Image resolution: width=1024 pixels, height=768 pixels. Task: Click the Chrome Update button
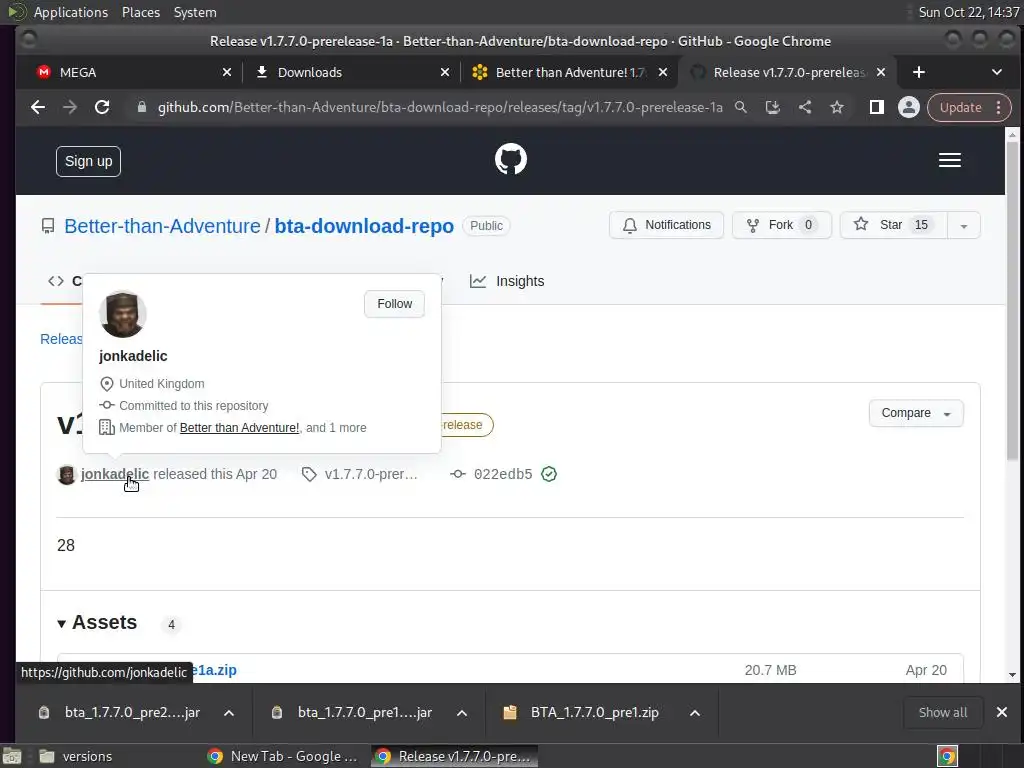pyautogui.click(x=961, y=108)
